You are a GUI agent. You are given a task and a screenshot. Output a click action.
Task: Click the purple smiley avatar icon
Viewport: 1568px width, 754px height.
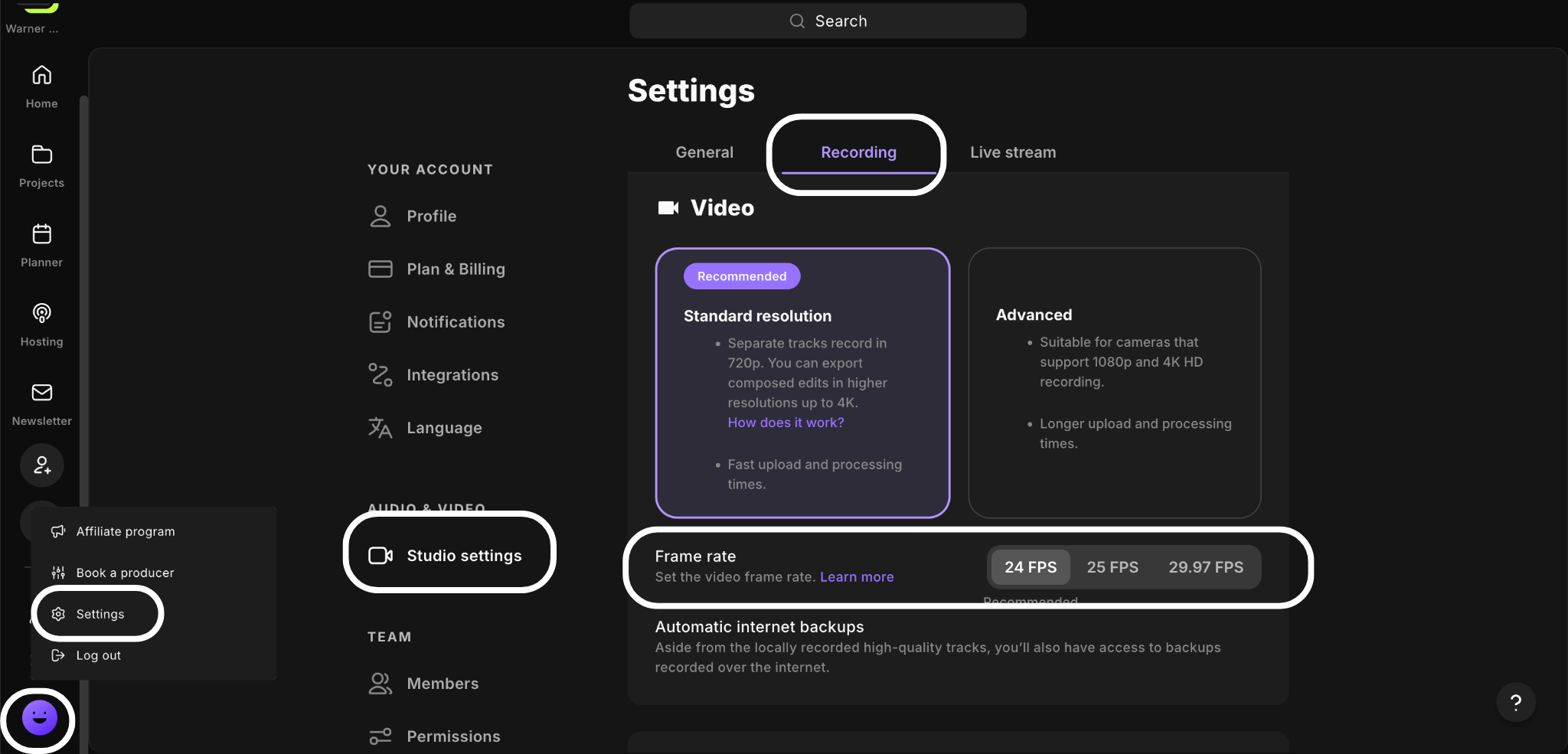pyautogui.click(x=39, y=718)
